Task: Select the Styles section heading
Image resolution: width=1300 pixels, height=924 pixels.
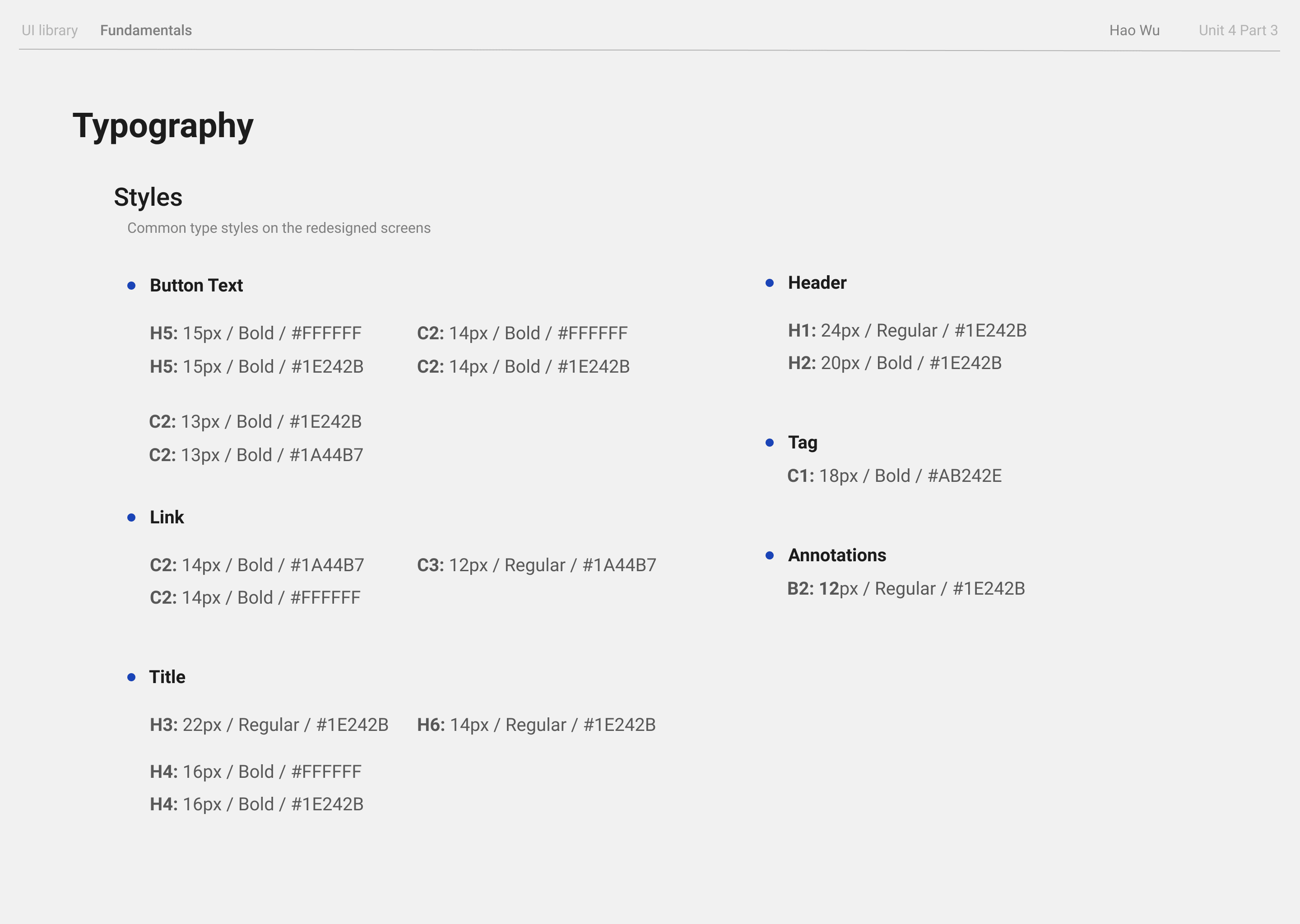Action: (x=148, y=197)
